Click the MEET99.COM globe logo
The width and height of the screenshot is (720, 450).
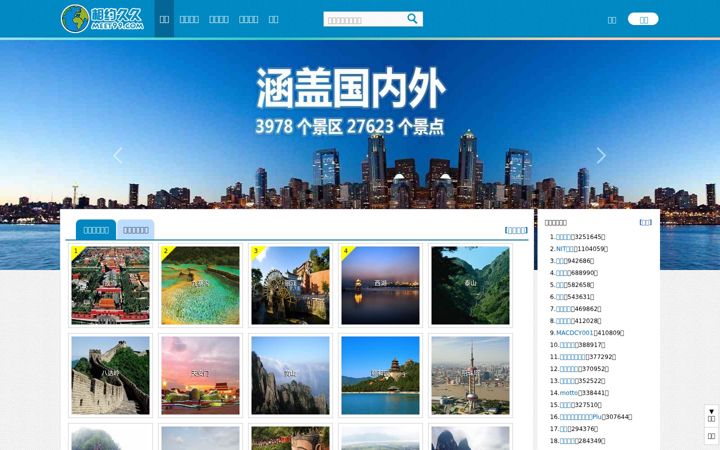coord(102,19)
